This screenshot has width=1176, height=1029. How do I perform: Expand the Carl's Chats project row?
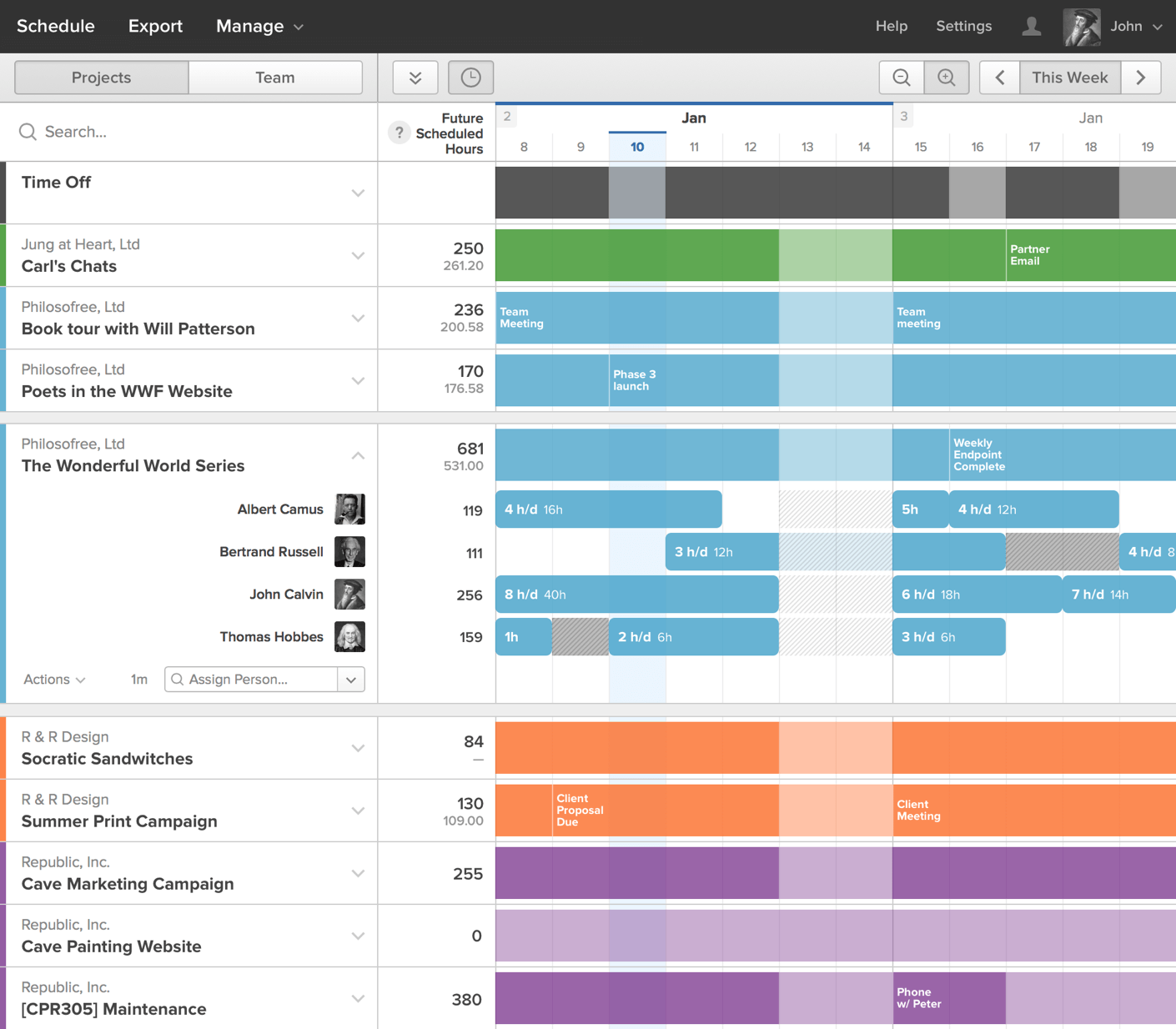358,256
